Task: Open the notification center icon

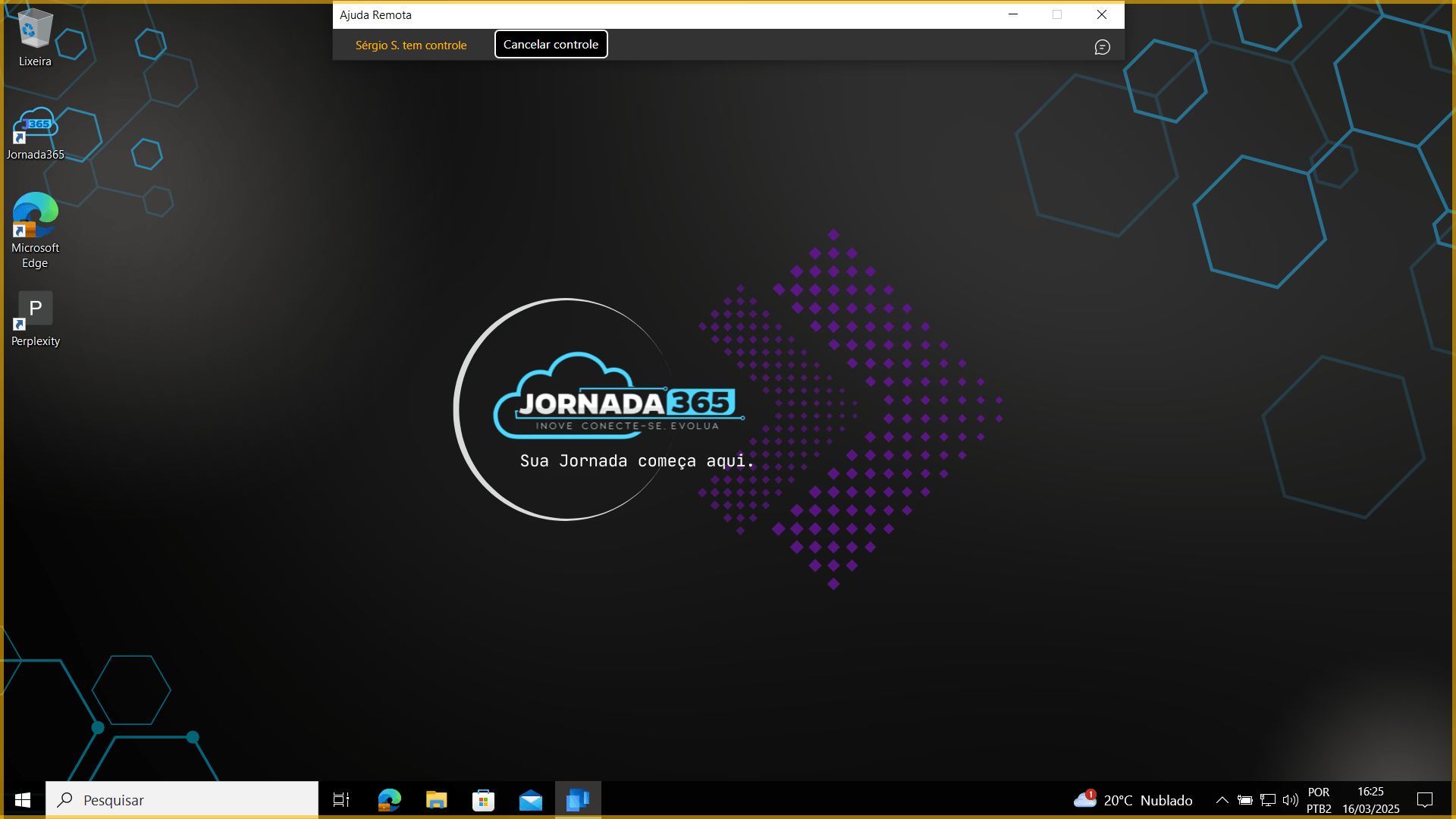Action: point(1425,800)
